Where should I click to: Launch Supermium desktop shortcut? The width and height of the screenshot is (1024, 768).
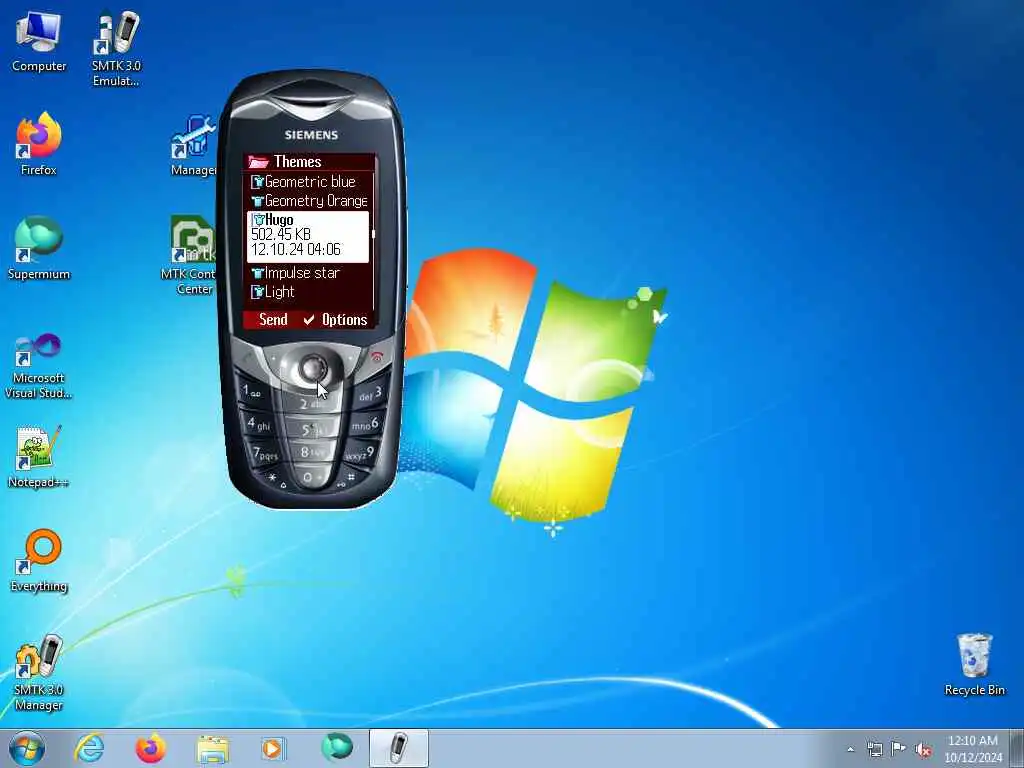(x=39, y=249)
